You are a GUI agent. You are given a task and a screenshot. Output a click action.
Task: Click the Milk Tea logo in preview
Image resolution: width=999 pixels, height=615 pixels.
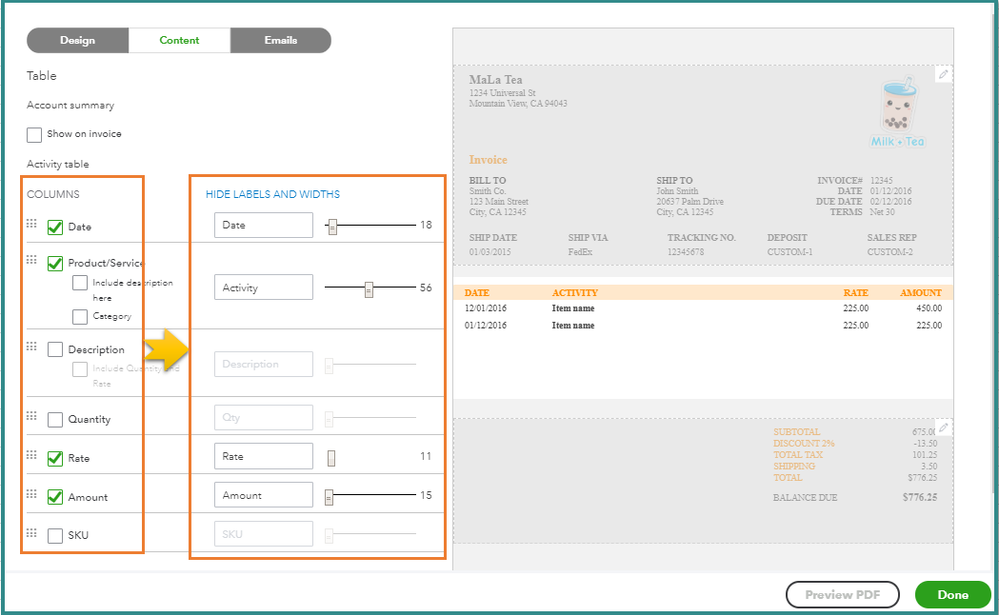tap(898, 113)
